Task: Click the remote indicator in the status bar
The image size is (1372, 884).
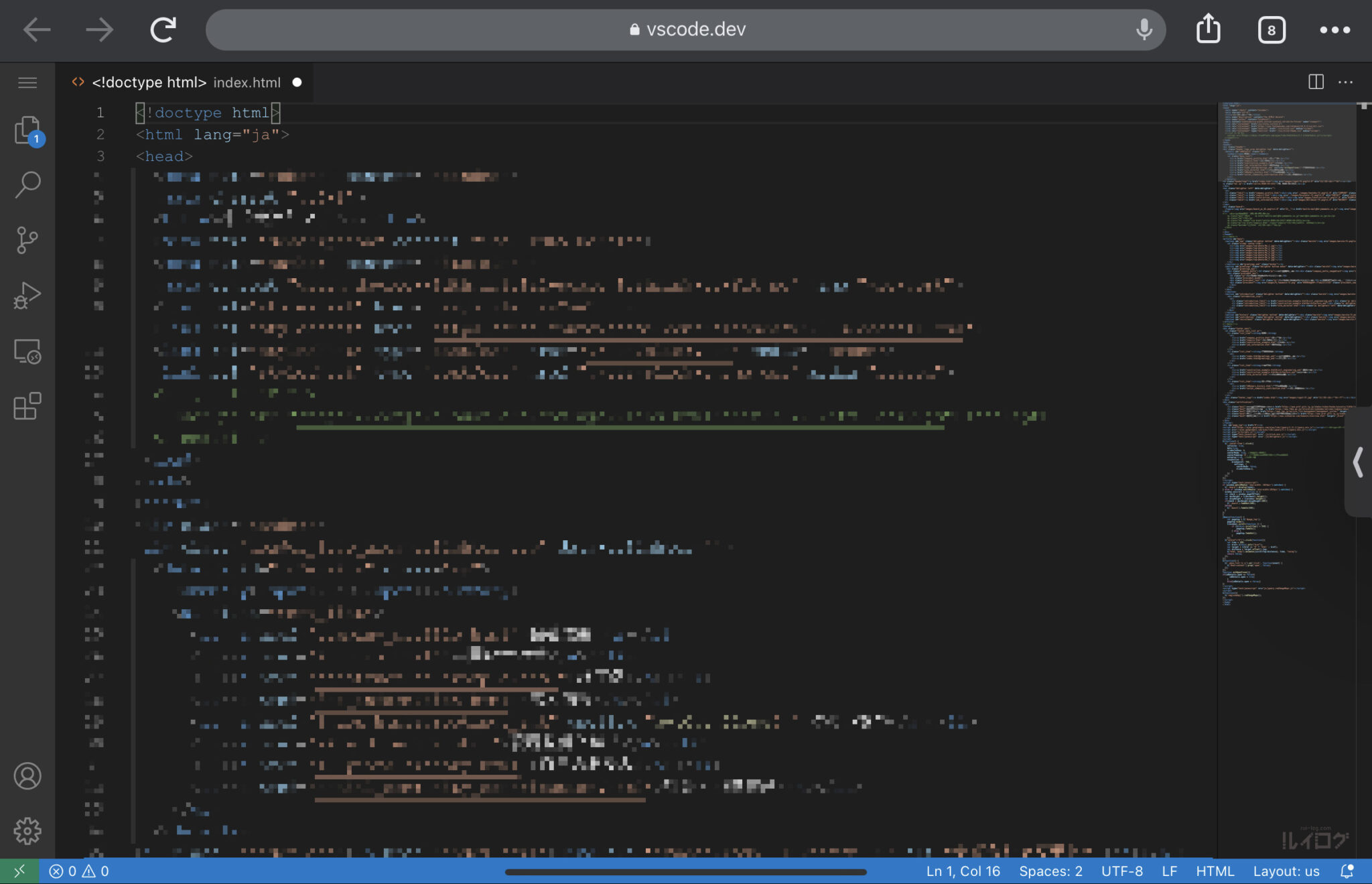Action: pyautogui.click(x=20, y=870)
